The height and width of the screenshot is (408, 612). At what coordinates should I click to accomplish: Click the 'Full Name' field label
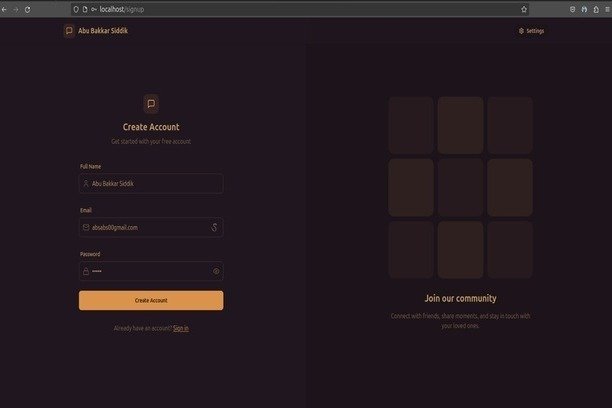[91, 166]
